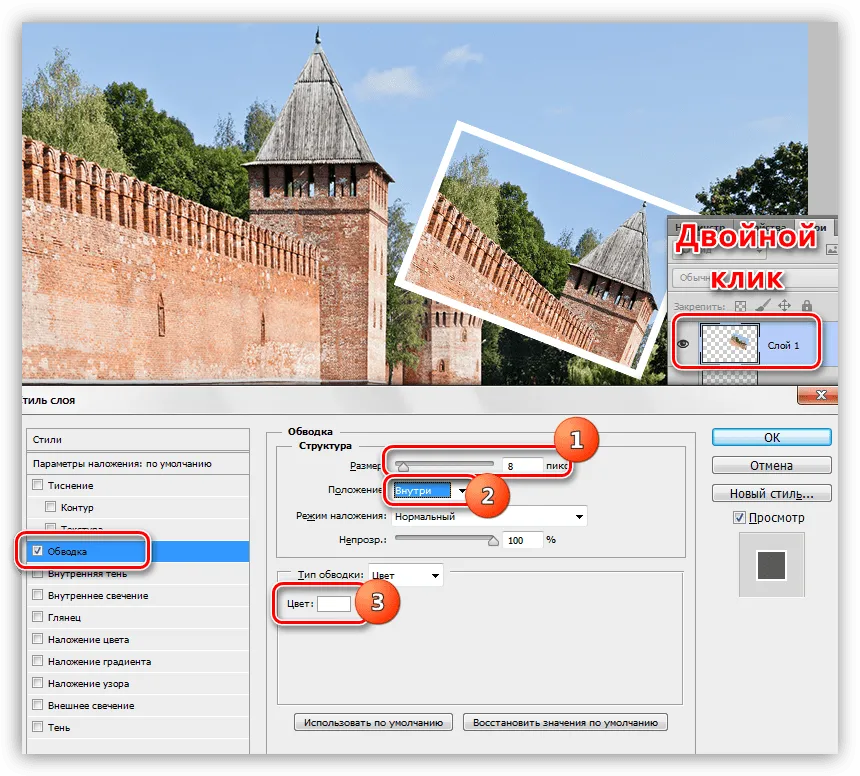Open layer blend mode dropdown Обычные

click(755, 277)
